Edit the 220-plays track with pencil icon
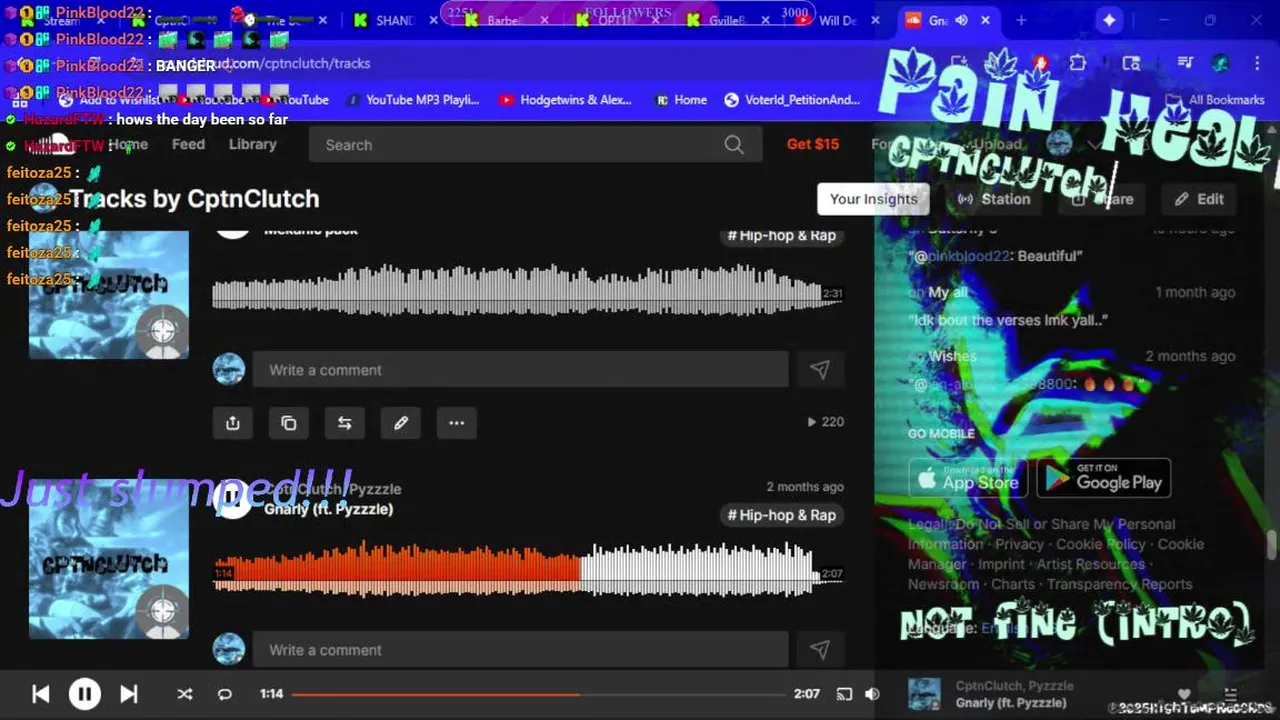 coord(401,423)
